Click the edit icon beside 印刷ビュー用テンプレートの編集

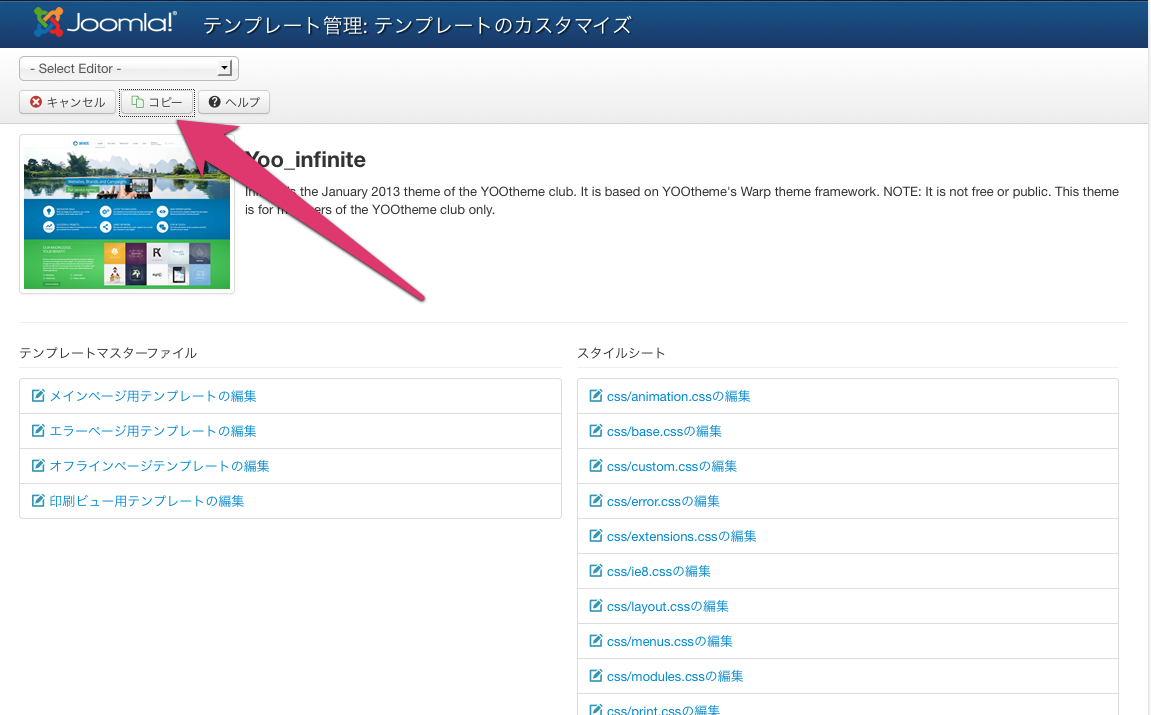coord(35,501)
